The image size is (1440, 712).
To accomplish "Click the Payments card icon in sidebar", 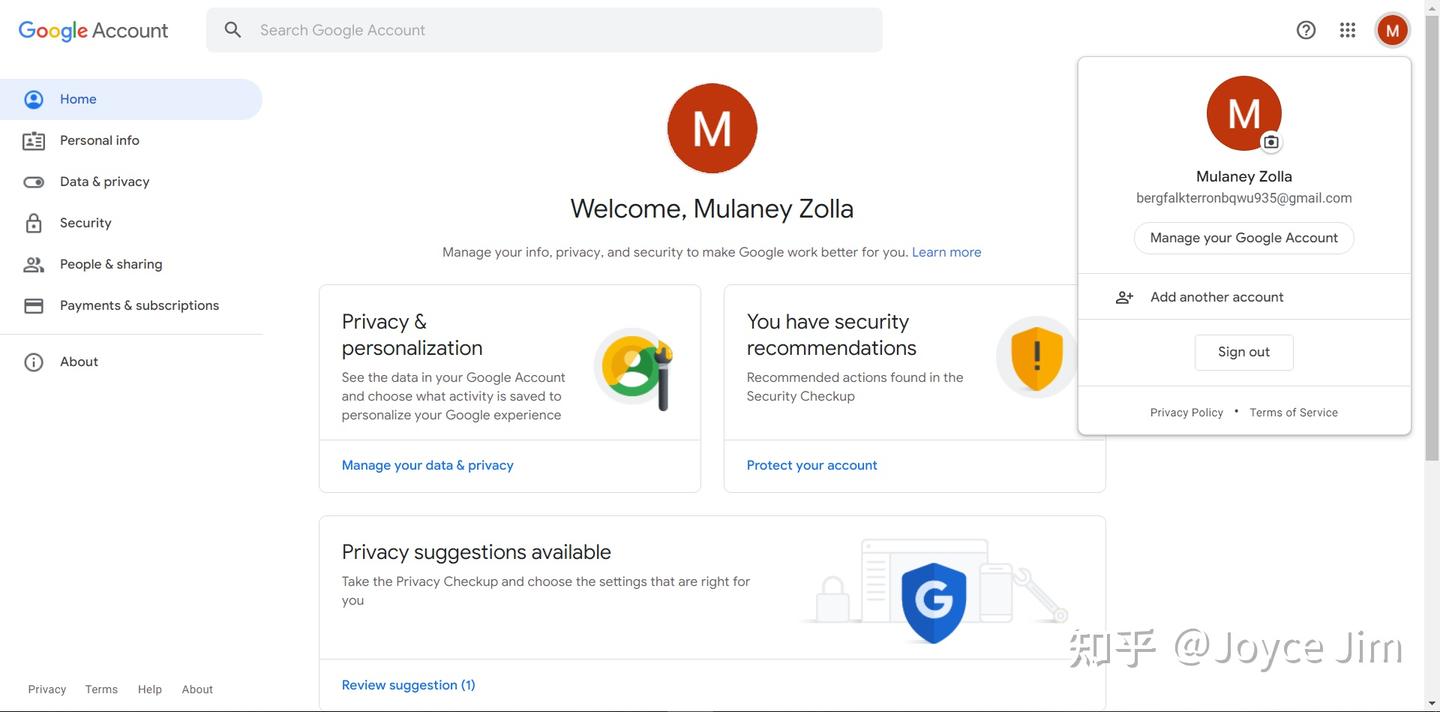I will (x=34, y=306).
